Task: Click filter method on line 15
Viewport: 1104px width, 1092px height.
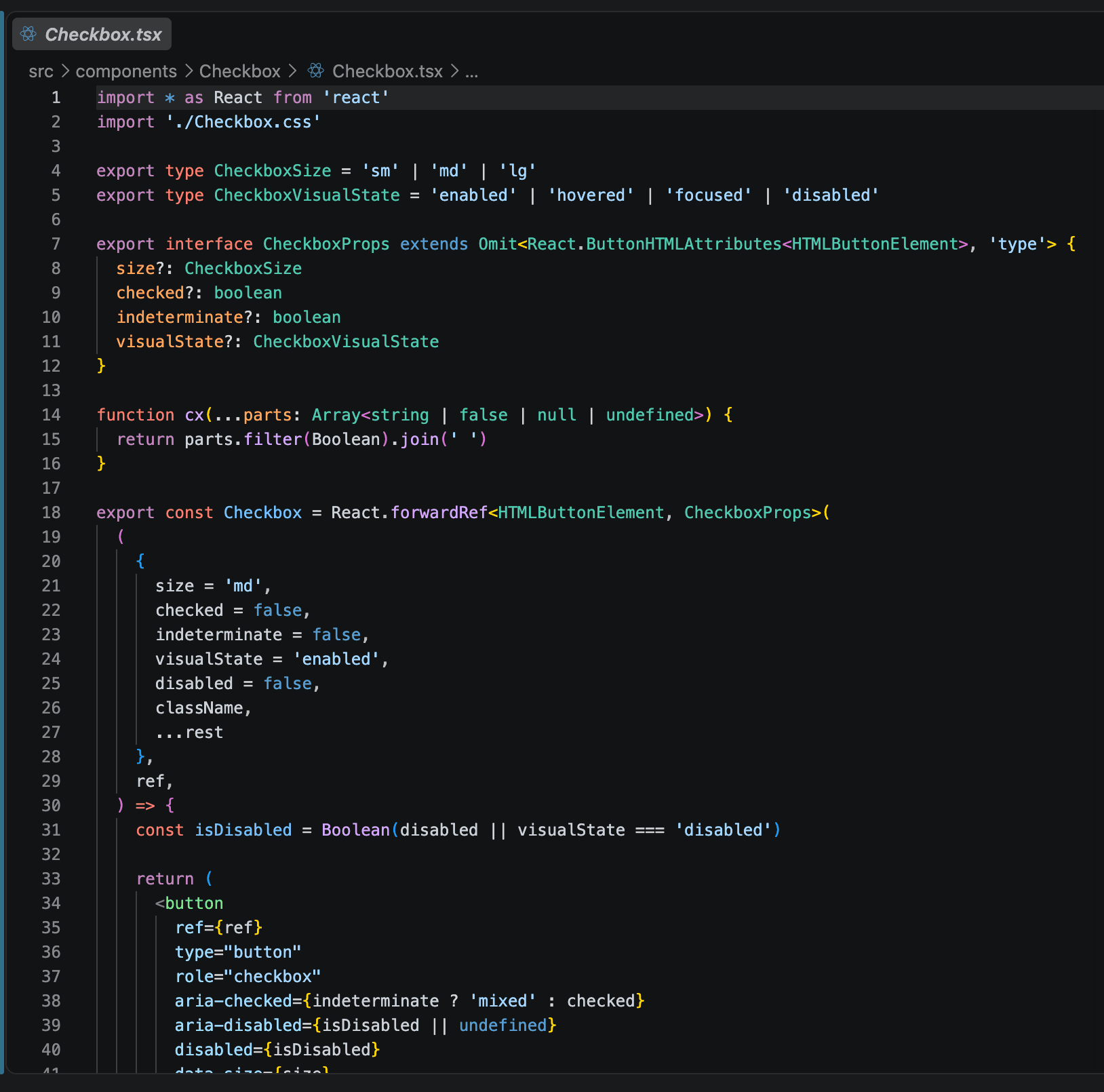Action: click(x=273, y=440)
